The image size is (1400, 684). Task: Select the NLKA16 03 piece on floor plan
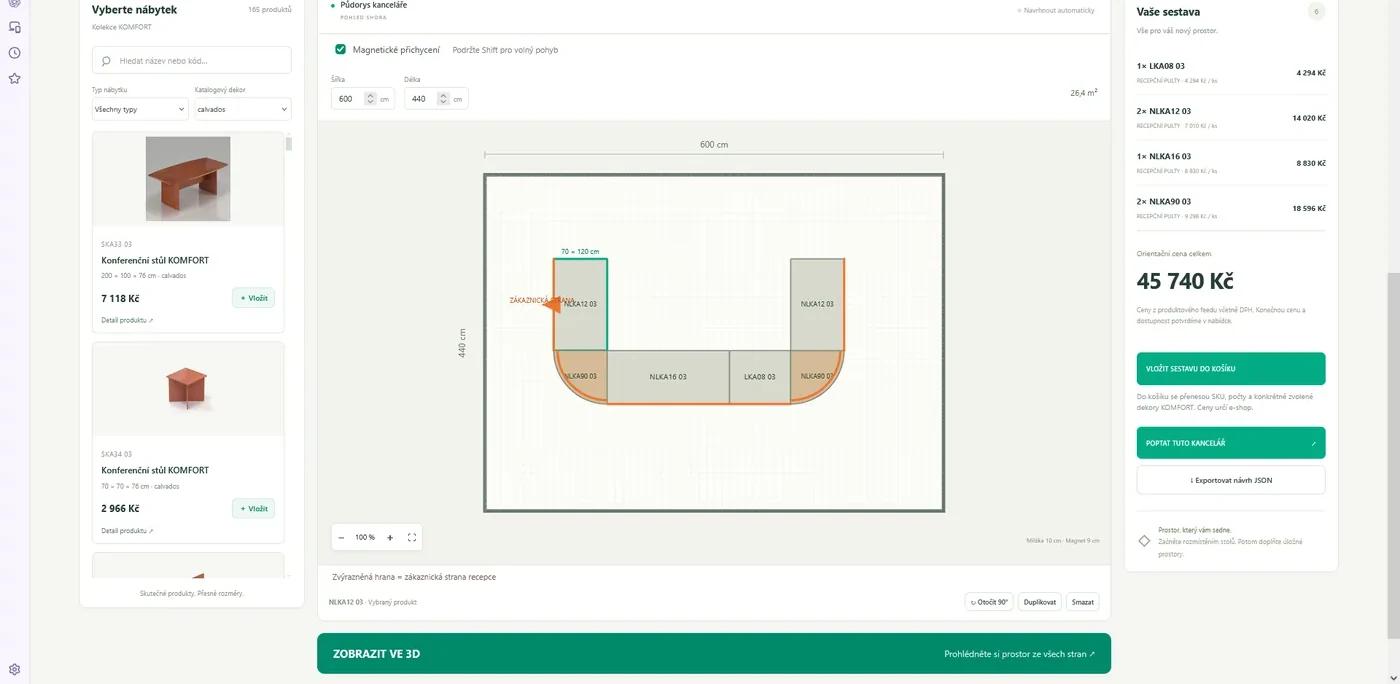pyautogui.click(x=668, y=377)
